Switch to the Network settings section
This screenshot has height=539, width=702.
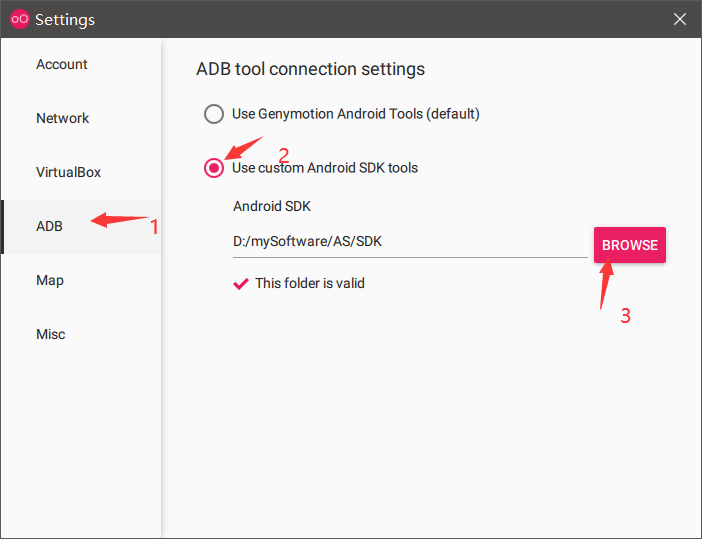(62, 119)
